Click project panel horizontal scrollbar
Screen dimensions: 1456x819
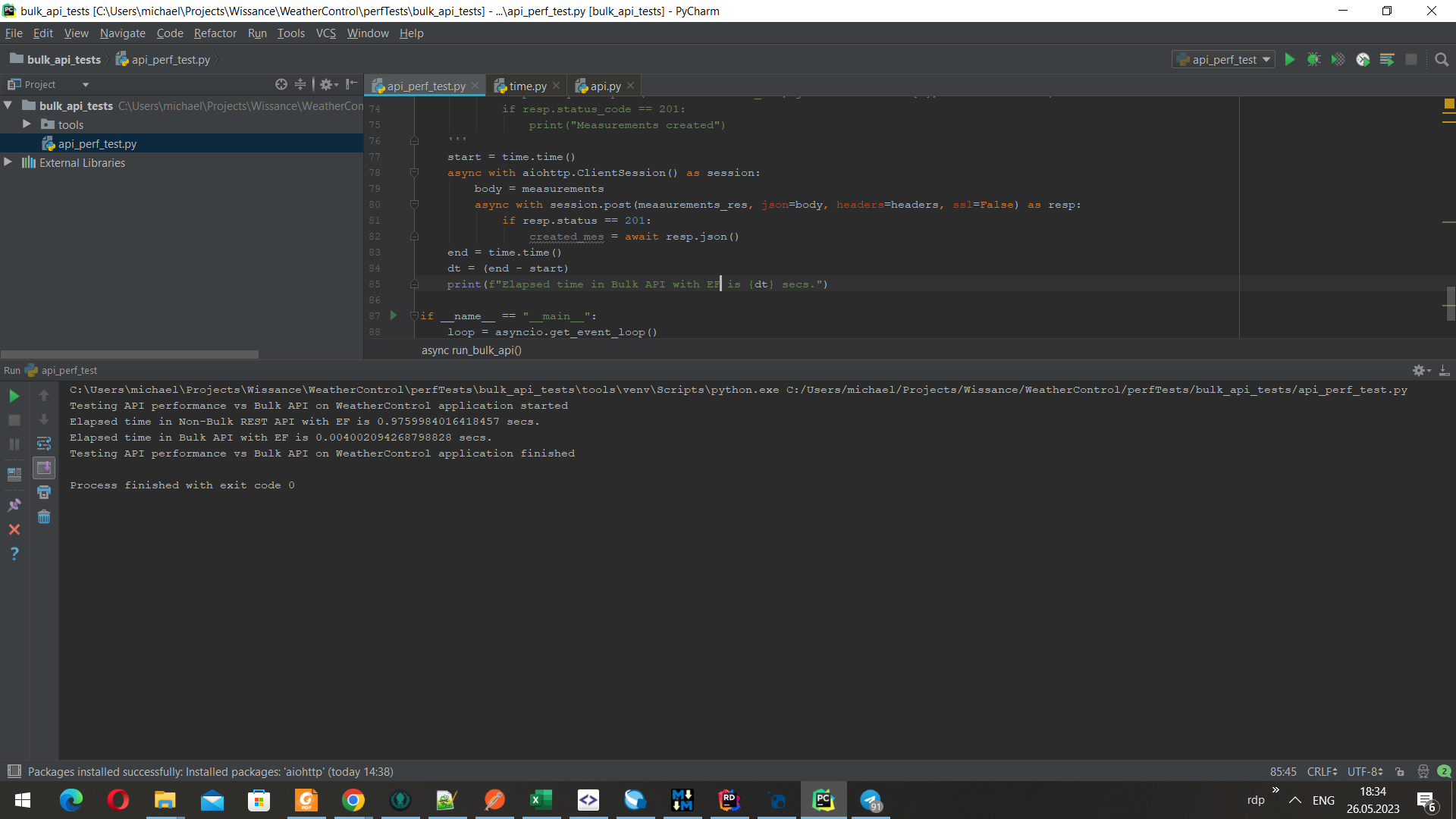130,354
